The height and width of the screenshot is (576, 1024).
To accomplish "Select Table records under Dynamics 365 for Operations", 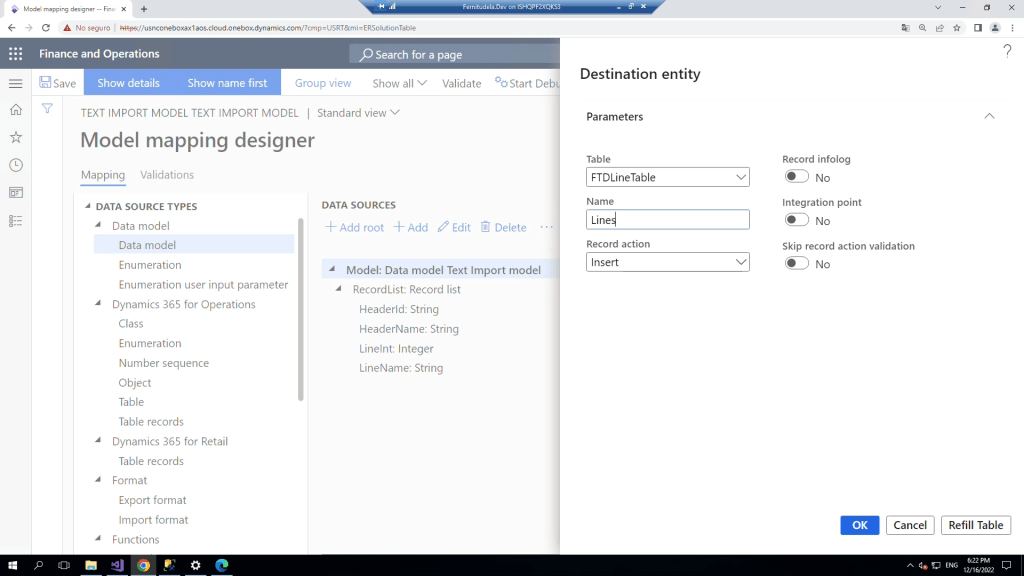I will pyautogui.click(x=151, y=422).
